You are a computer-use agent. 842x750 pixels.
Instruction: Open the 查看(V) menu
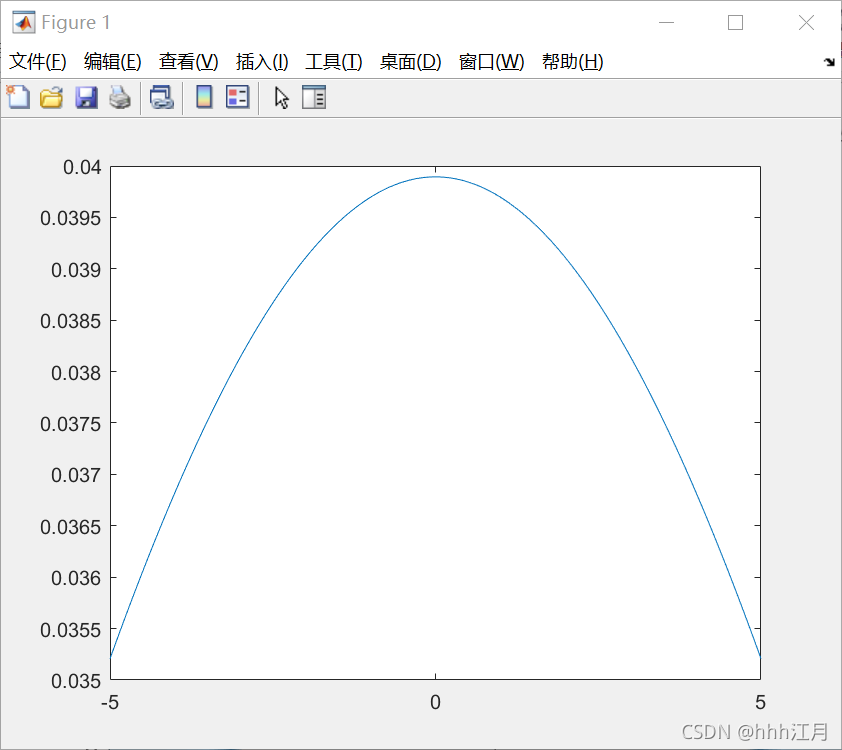pyautogui.click(x=188, y=61)
